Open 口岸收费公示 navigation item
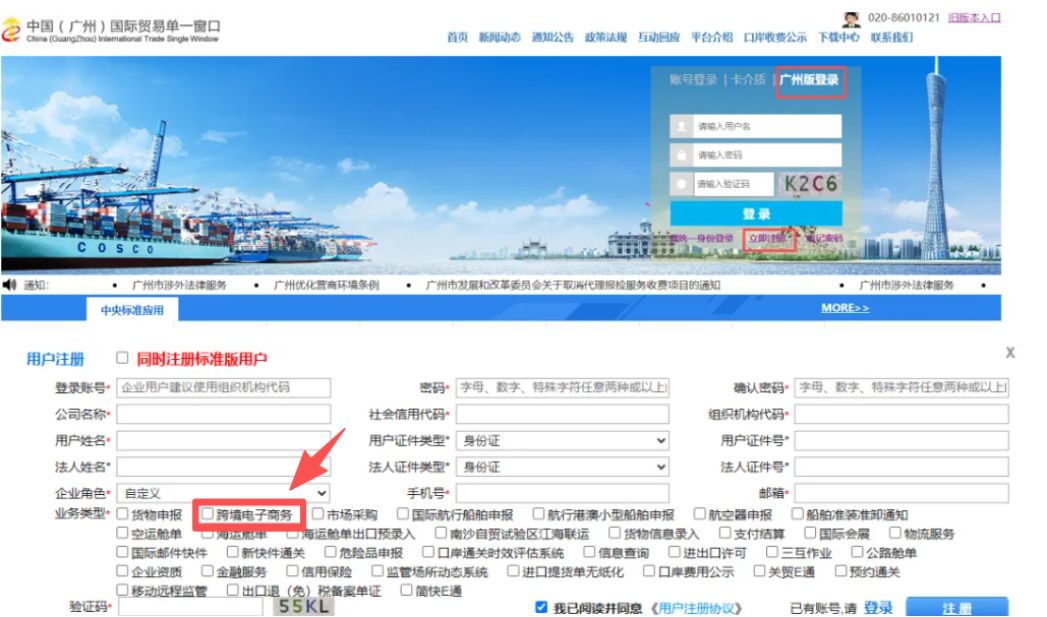The image size is (1047, 617). coord(775,37)
